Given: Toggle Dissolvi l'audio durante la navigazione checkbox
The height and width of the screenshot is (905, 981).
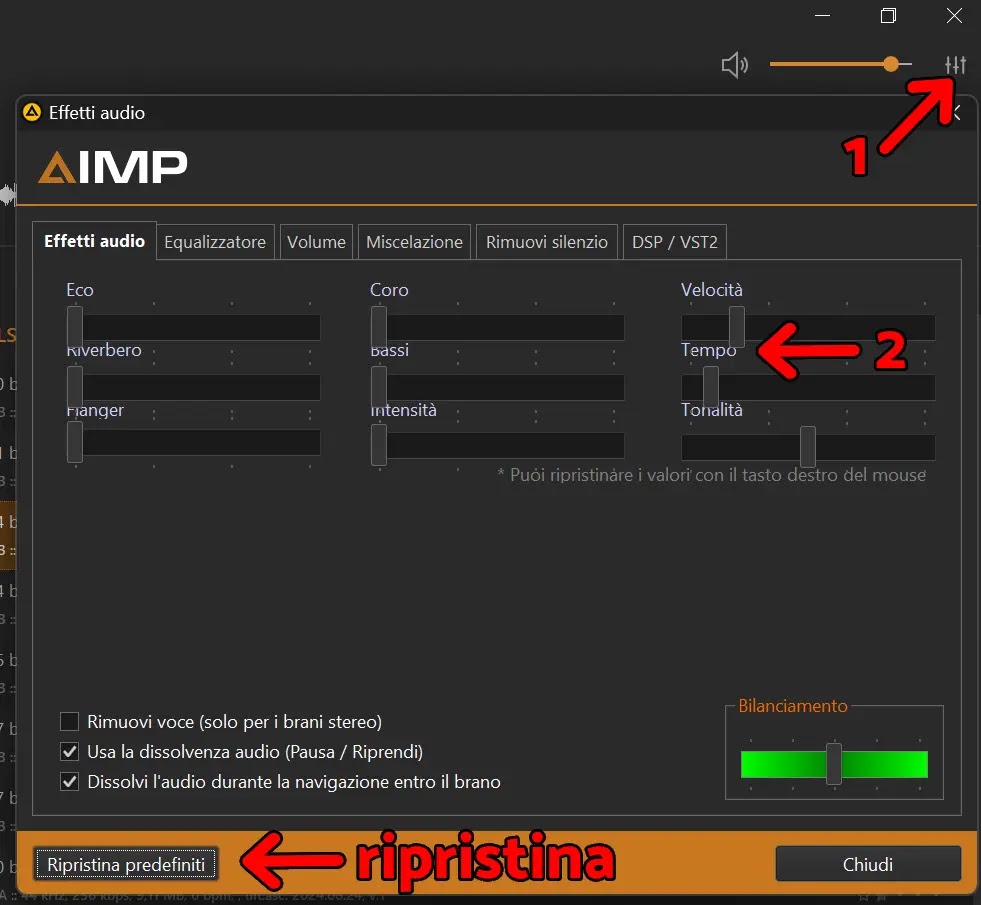Looking at the screenshot, I should pyautogui.click(x=69, y=782).
